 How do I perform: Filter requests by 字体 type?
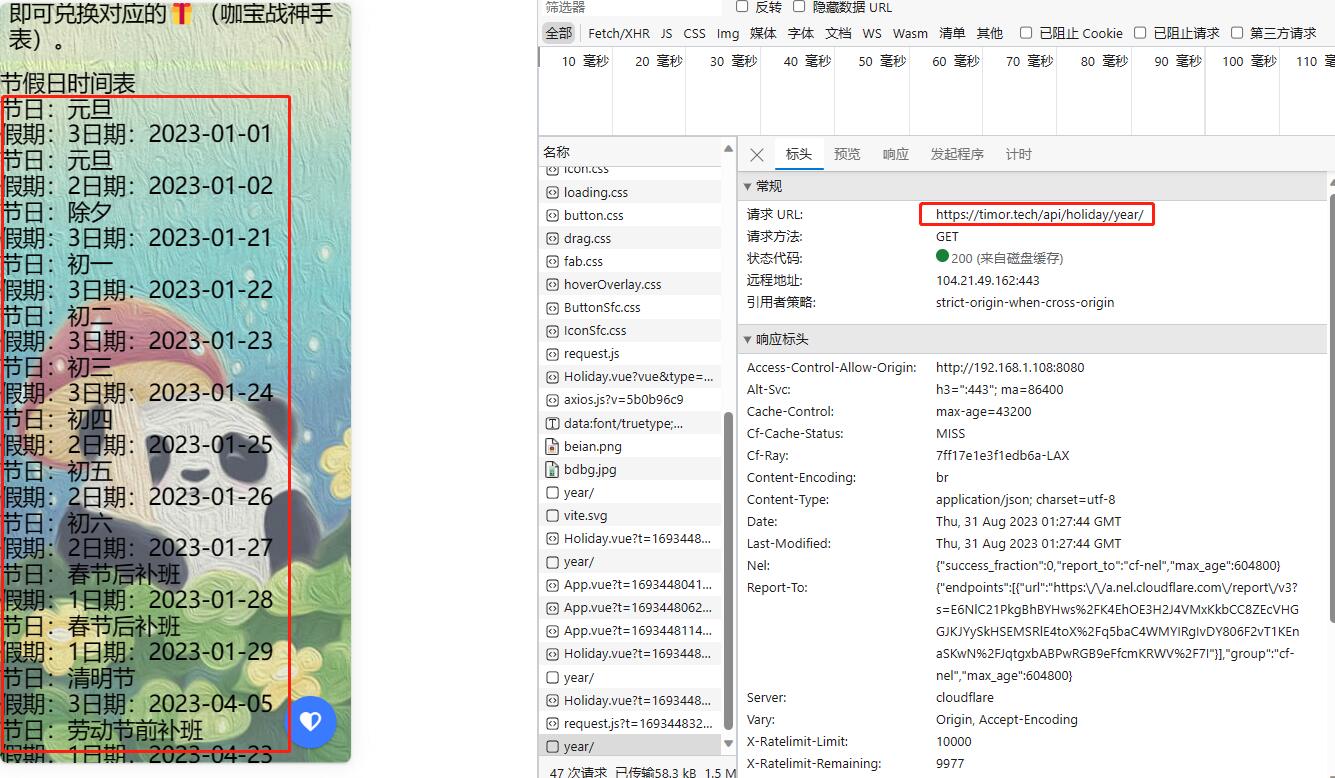click(801, 33)
